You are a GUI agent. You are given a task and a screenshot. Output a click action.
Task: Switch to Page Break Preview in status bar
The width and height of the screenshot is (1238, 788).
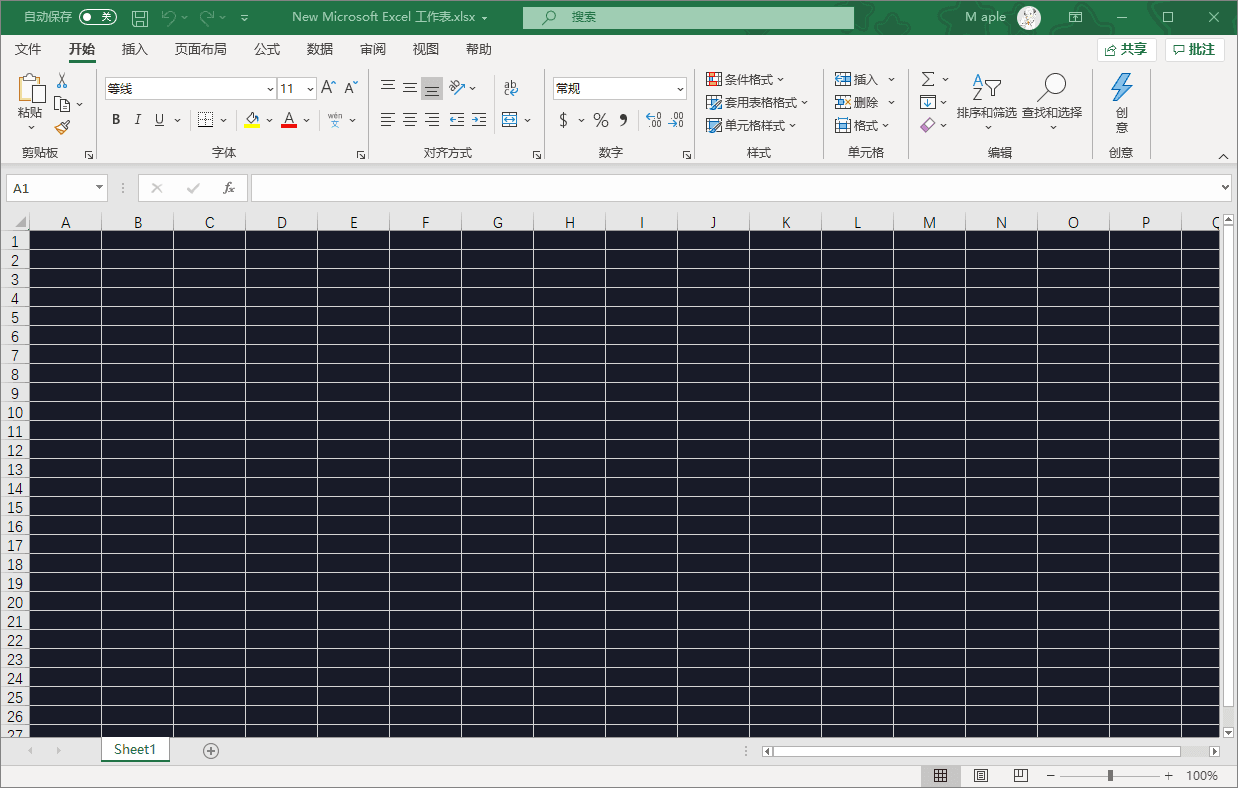tap(1021, 776)
